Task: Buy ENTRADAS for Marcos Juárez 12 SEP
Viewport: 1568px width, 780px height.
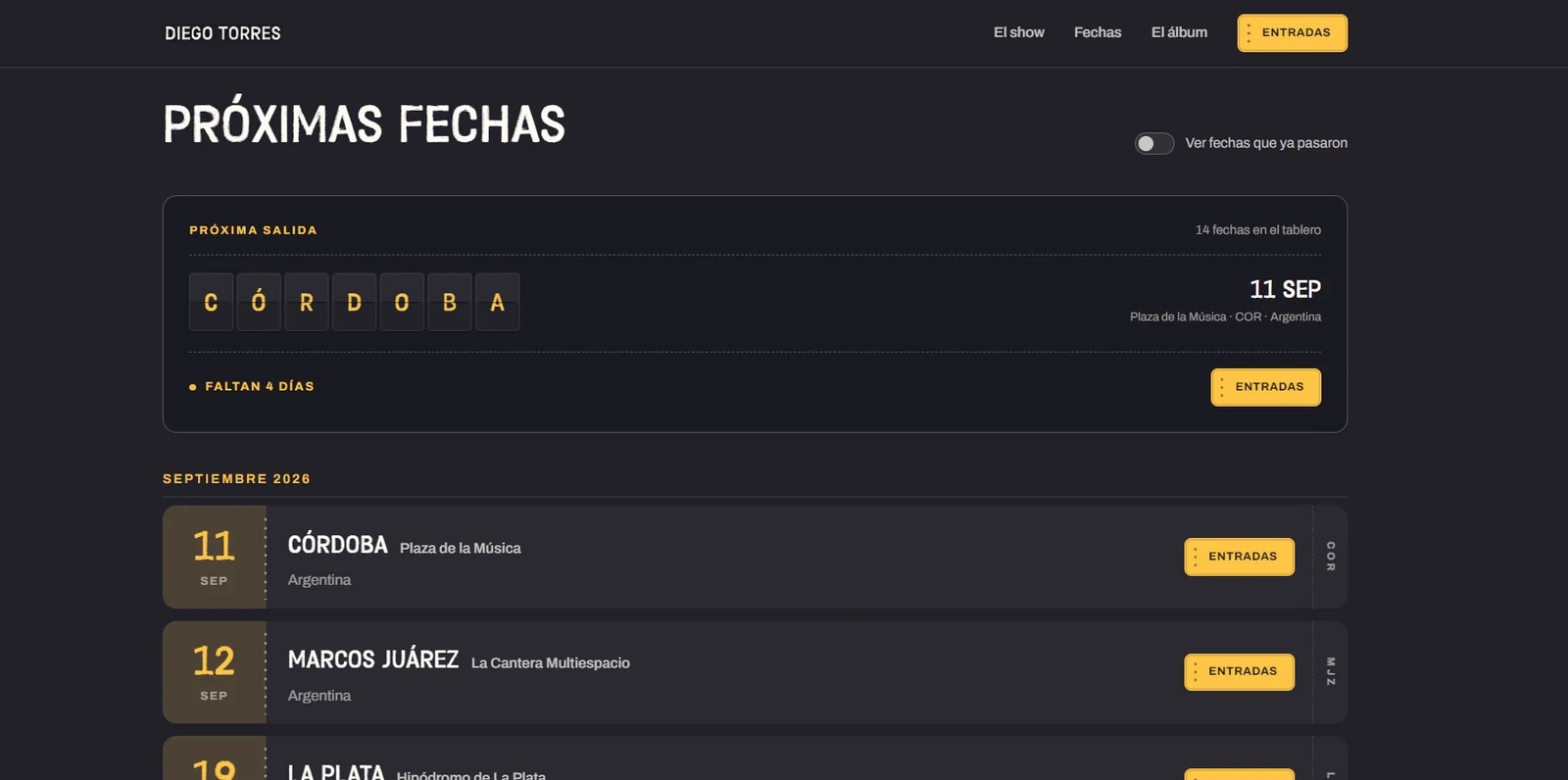Action: coord(1239,671)
